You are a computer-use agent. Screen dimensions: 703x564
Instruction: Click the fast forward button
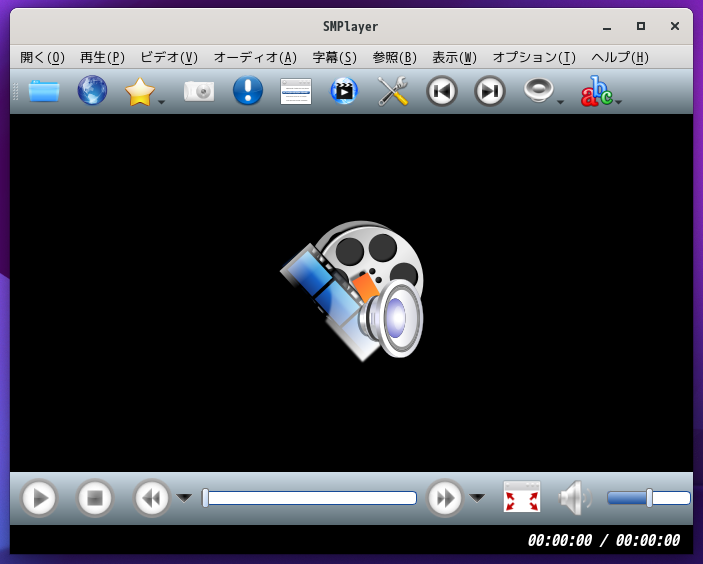coord(445,498)
